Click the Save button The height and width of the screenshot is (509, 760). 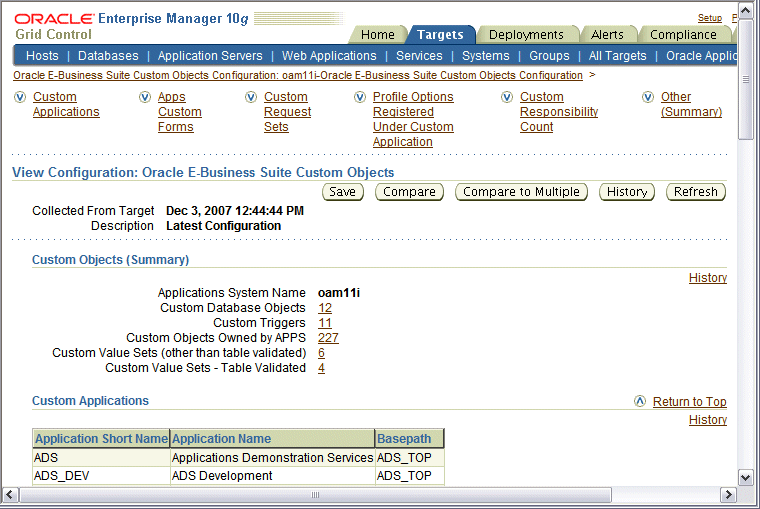(x=343, y=192)
